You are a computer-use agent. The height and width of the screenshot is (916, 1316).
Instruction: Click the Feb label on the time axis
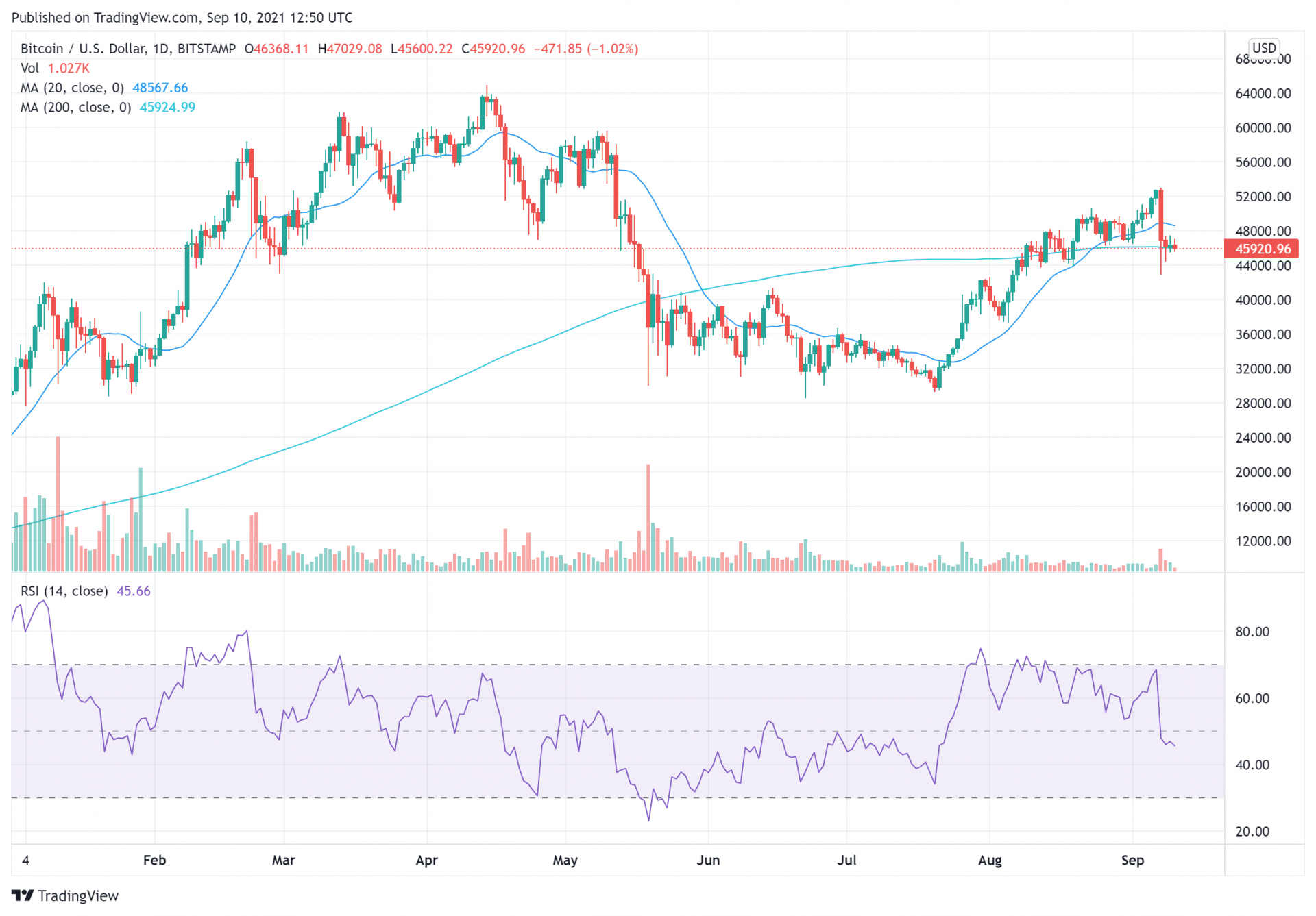pos(154,860)
